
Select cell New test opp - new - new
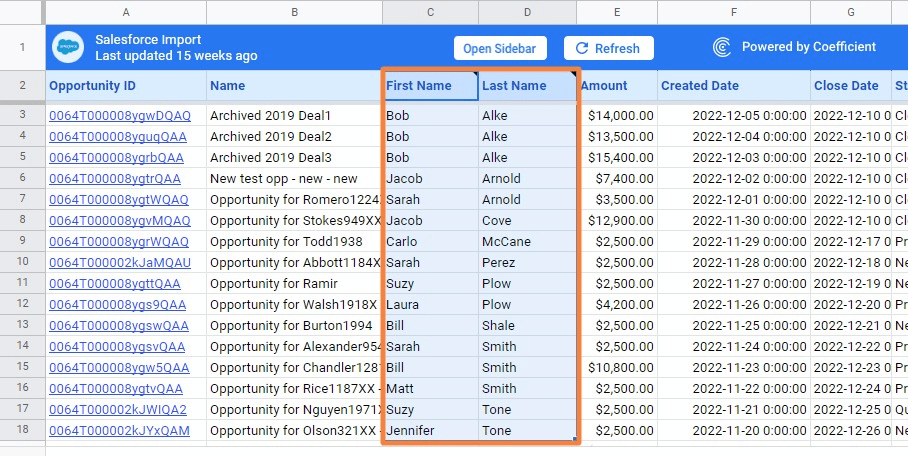click(294, 178)
